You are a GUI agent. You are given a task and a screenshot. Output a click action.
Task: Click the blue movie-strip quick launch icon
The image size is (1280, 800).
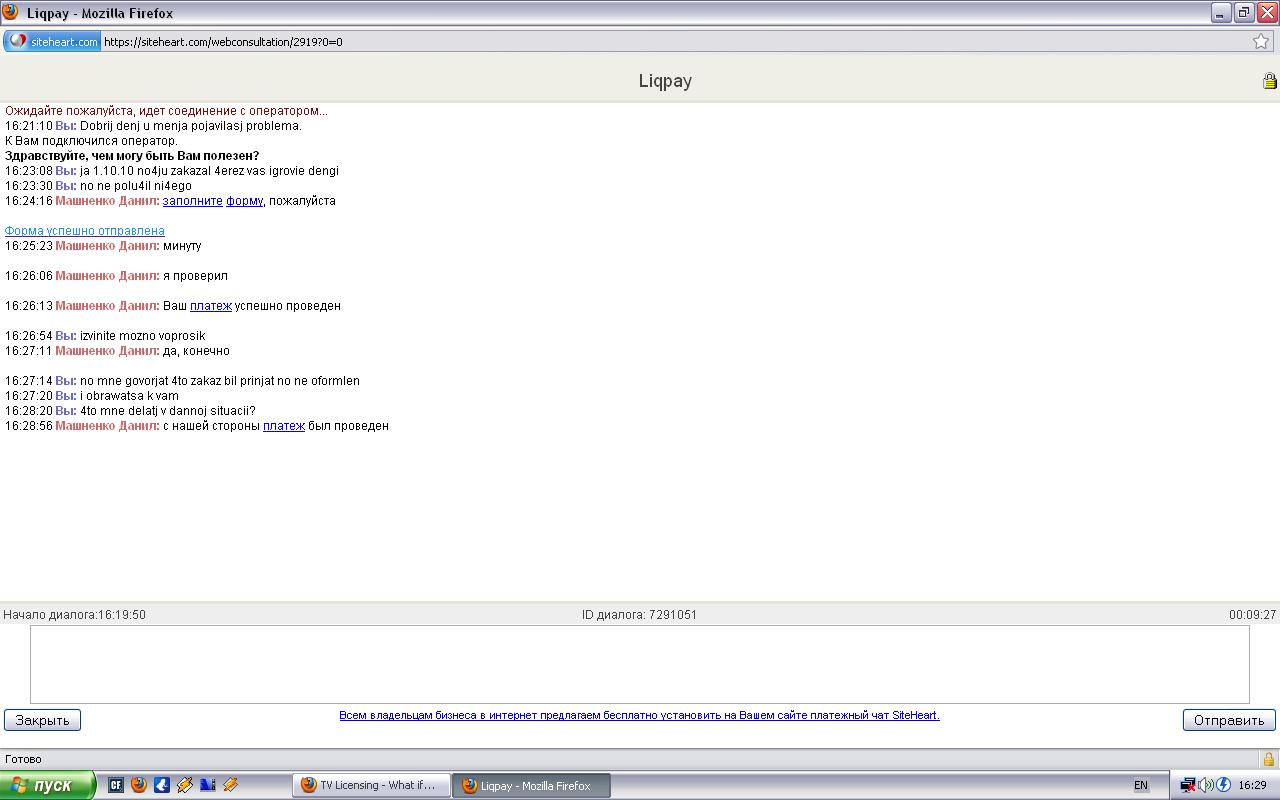tap(208, 785)
